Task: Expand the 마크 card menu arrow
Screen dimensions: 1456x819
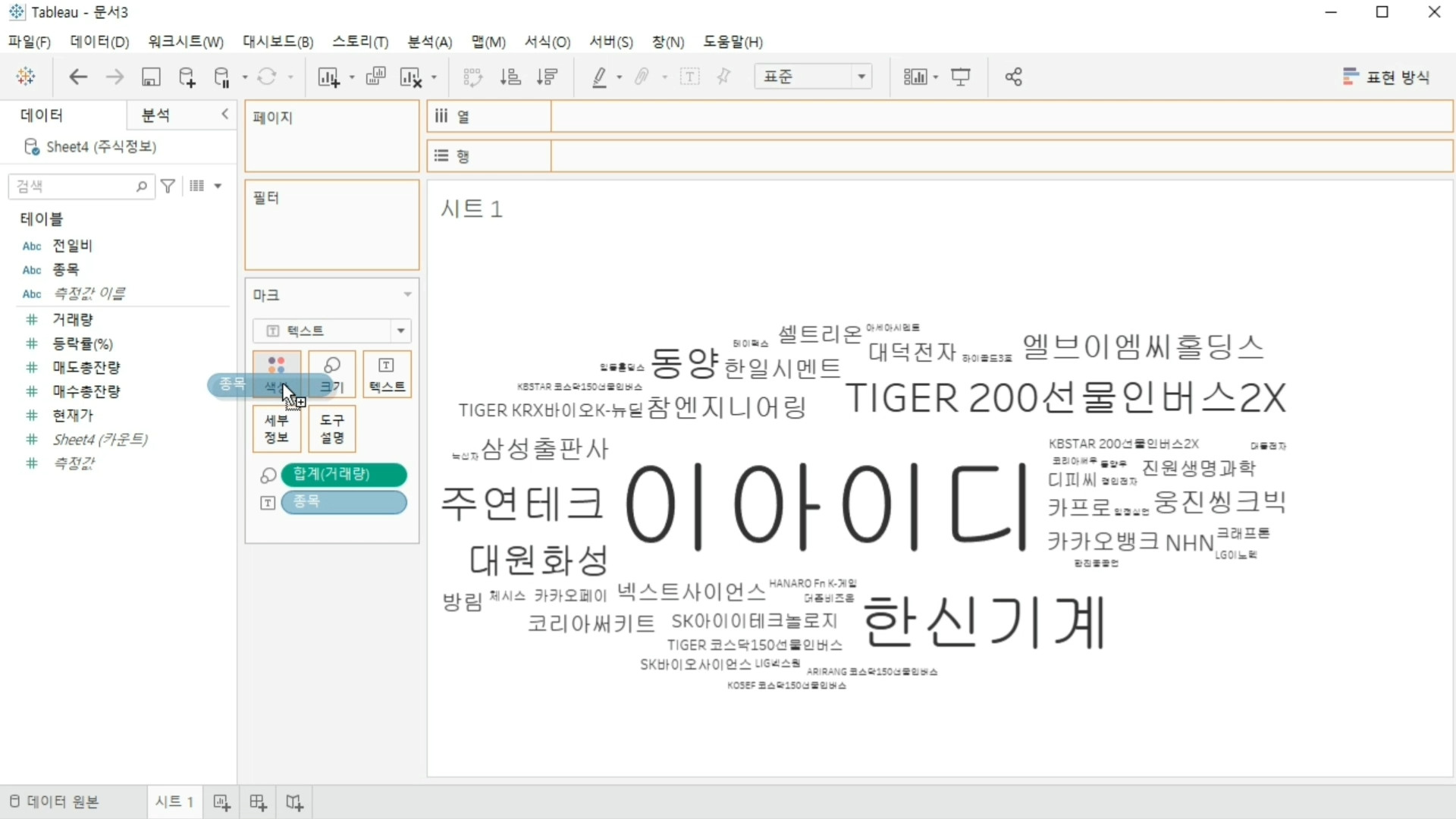Action: [x=407, y=294]
